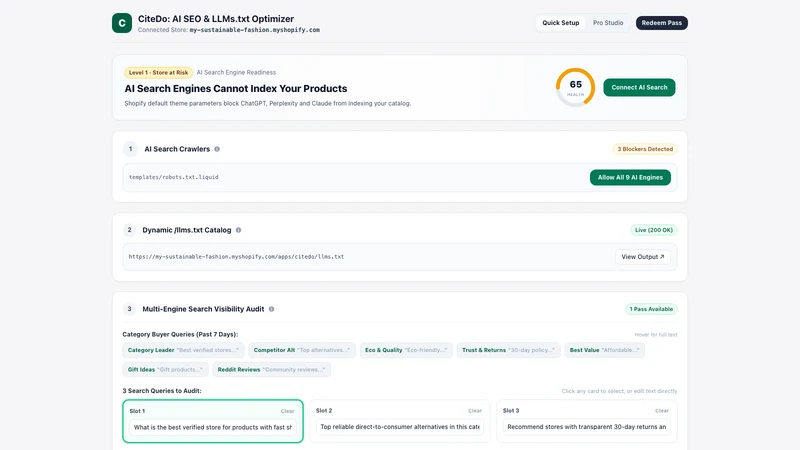Click the llms.txt catalog URL text
The height and width of the screenshot is (450, 800).
(x=236, y=257)
